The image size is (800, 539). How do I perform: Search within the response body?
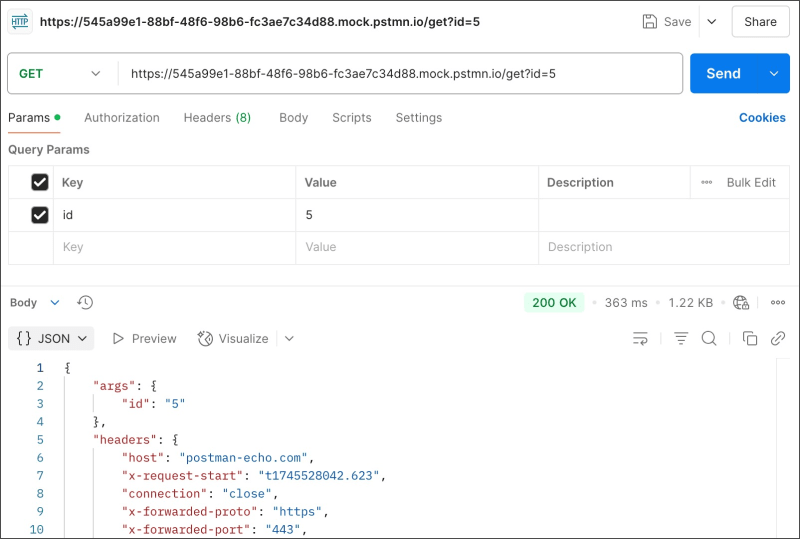(709, 338)
